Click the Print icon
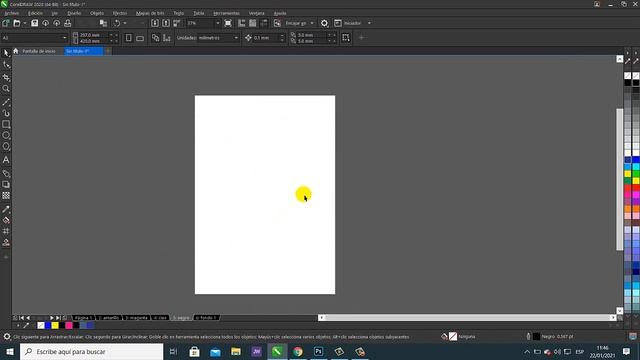The height and width of the screenshot is (360, 640). [x=68, y=23]
